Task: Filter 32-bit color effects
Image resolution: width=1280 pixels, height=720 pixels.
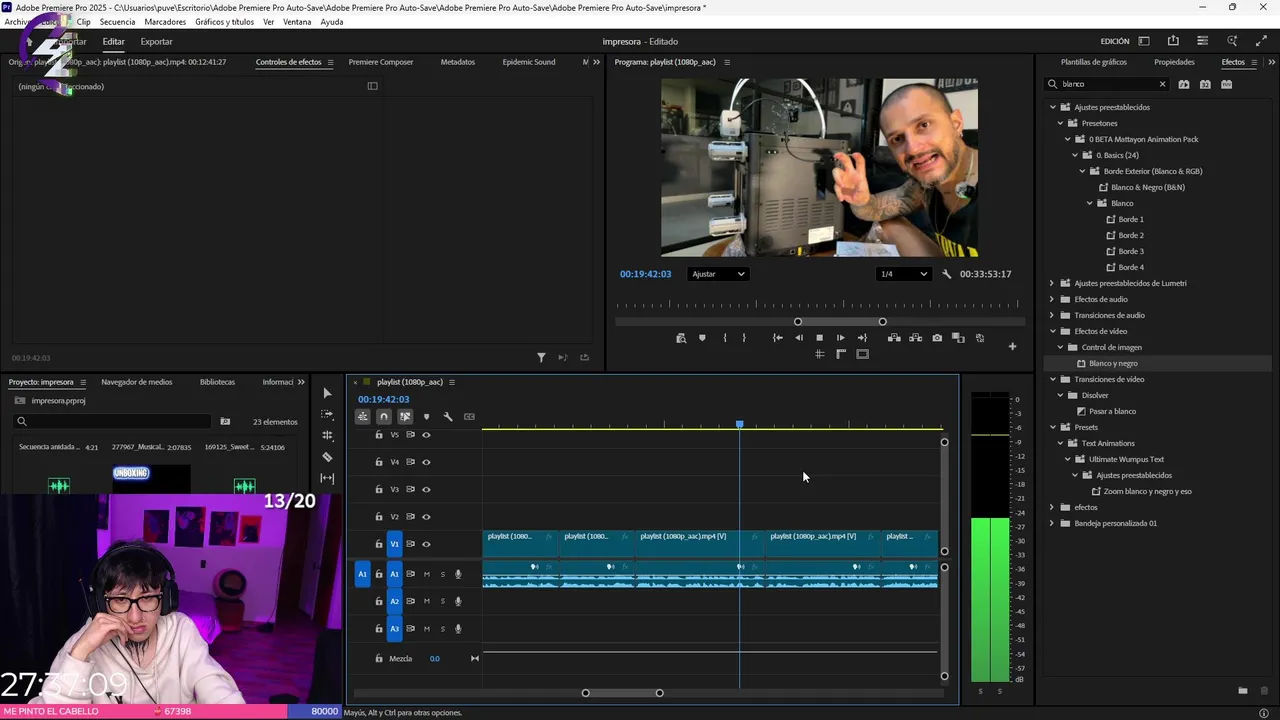Action: [1205, 84]
